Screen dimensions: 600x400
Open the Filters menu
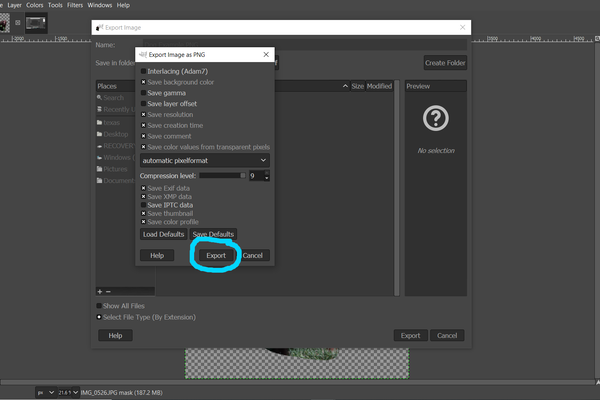point(75,5)
